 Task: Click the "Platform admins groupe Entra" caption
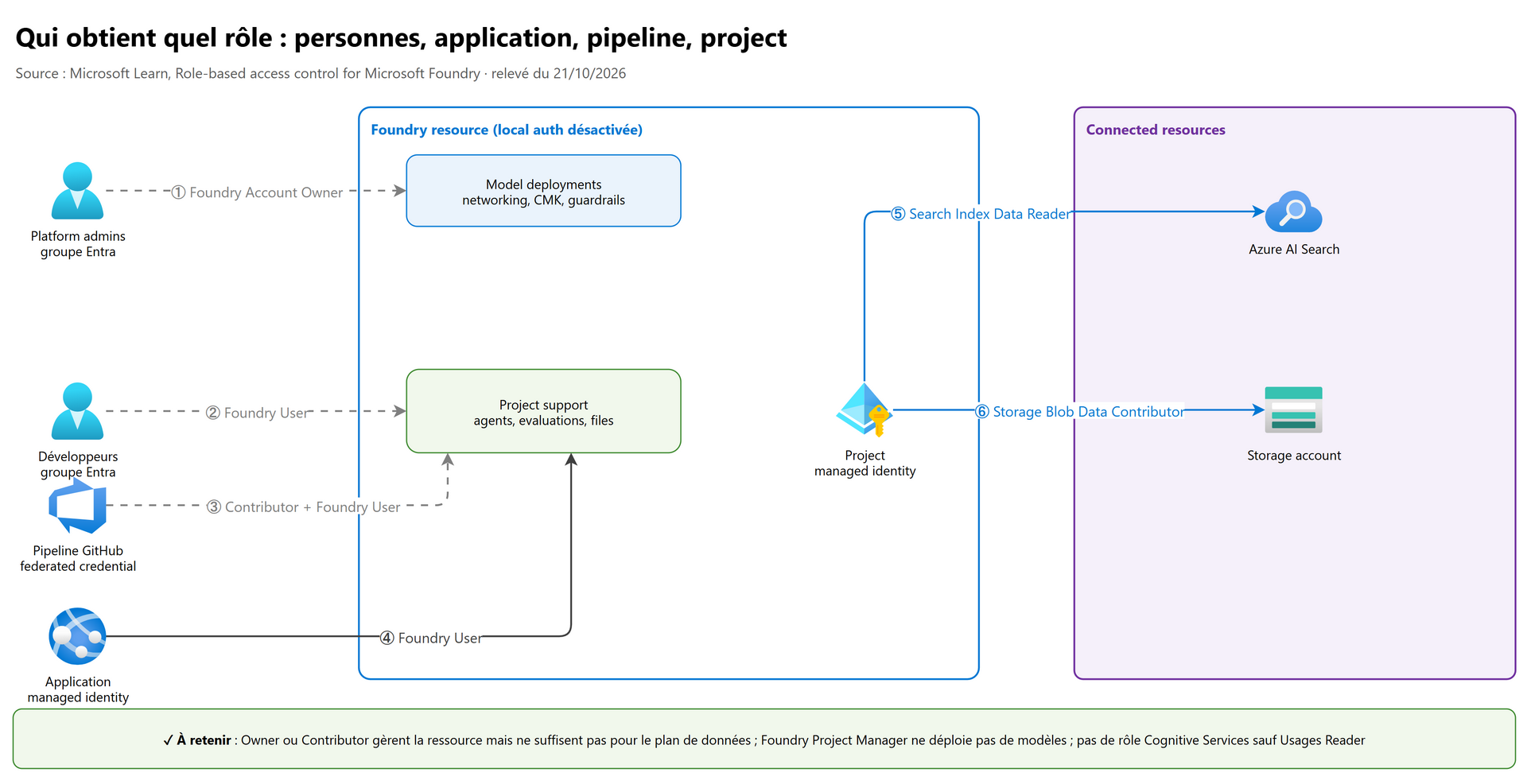[78, 244]
